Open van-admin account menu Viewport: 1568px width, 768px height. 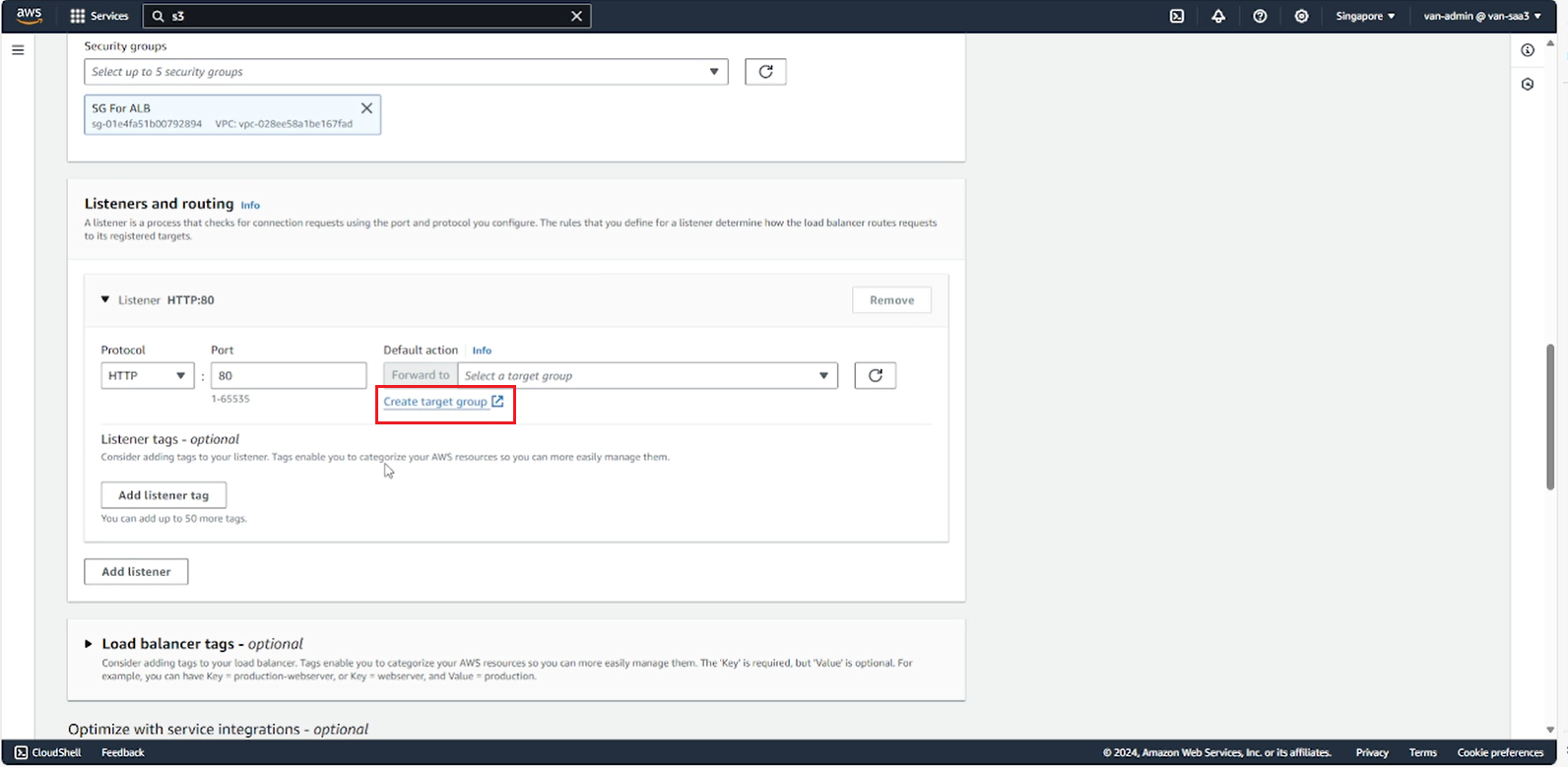[1482, 16]
